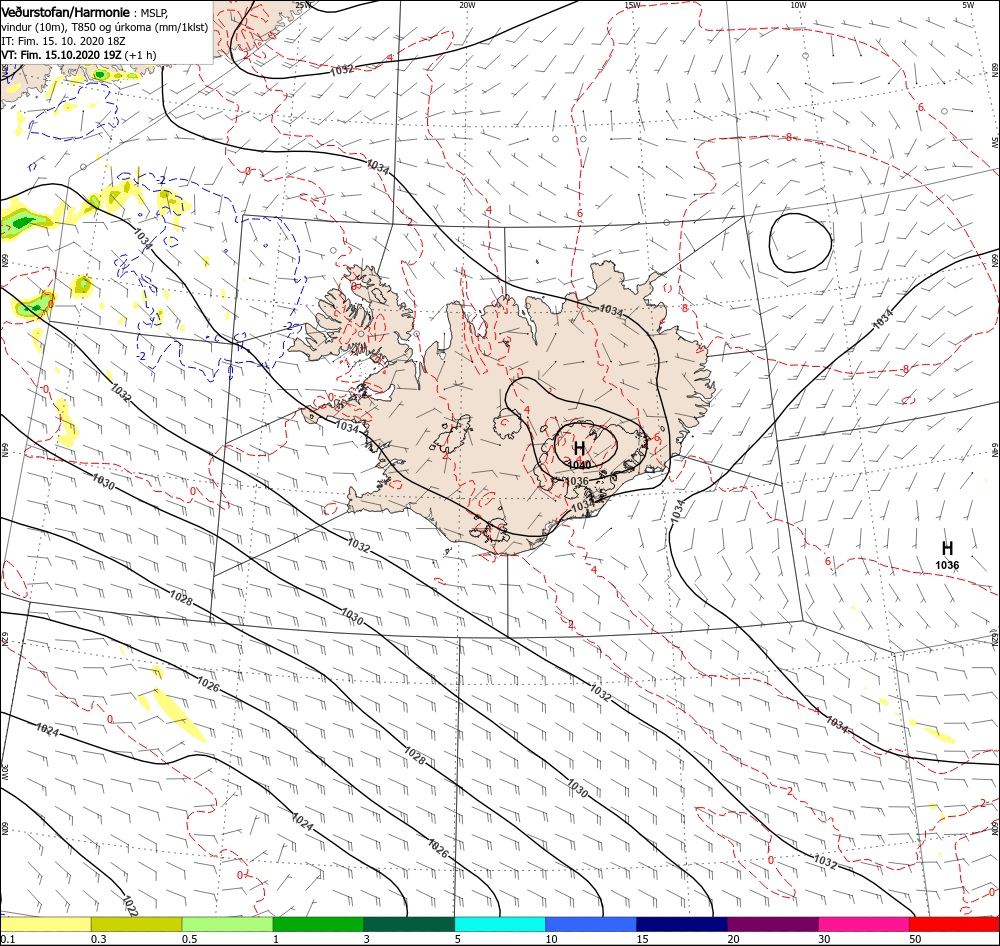Click the 0.3 legend value
Viewport: 1000px width, 946px height.
99,939
